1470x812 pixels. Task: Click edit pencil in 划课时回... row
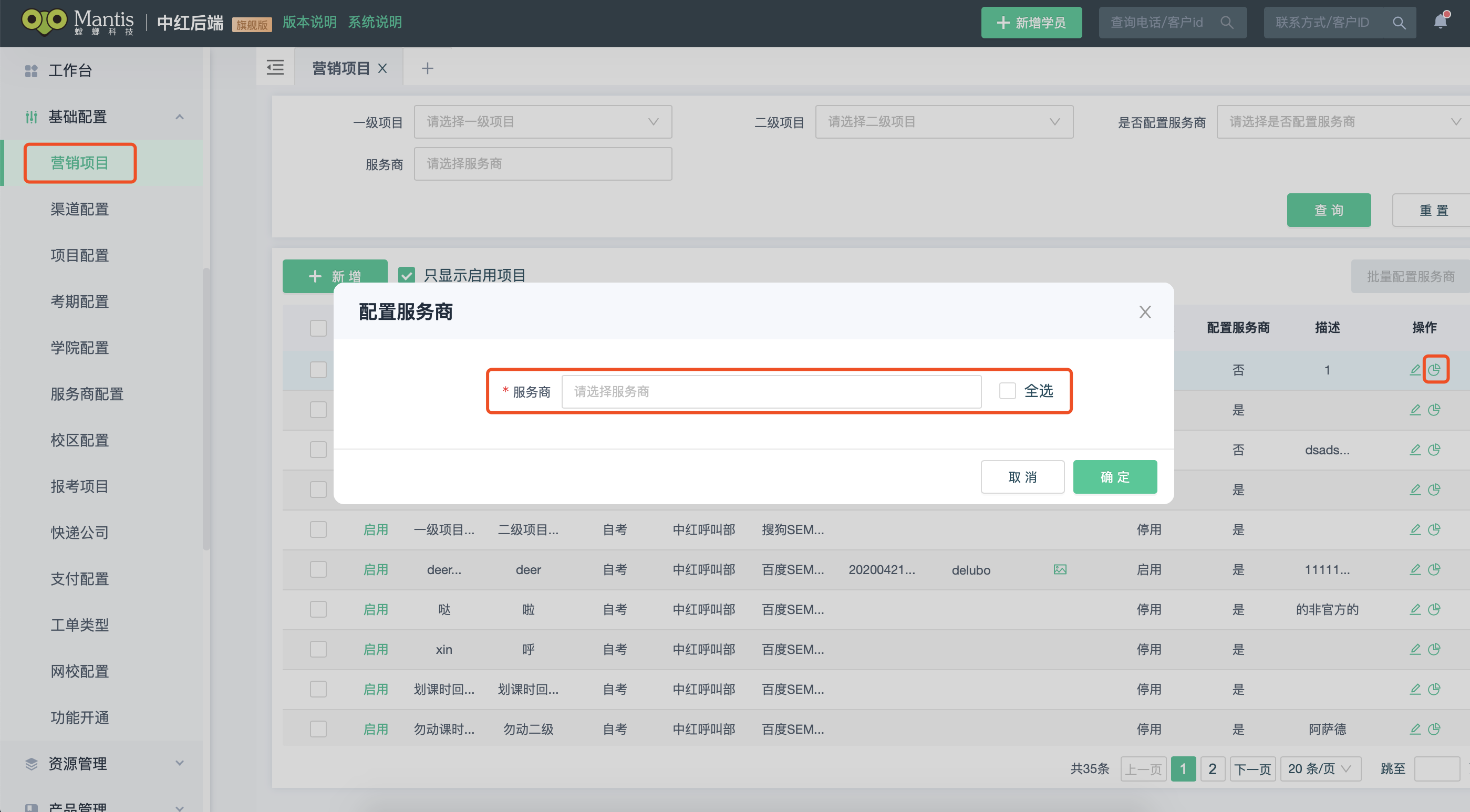[x=1415, y=689]
